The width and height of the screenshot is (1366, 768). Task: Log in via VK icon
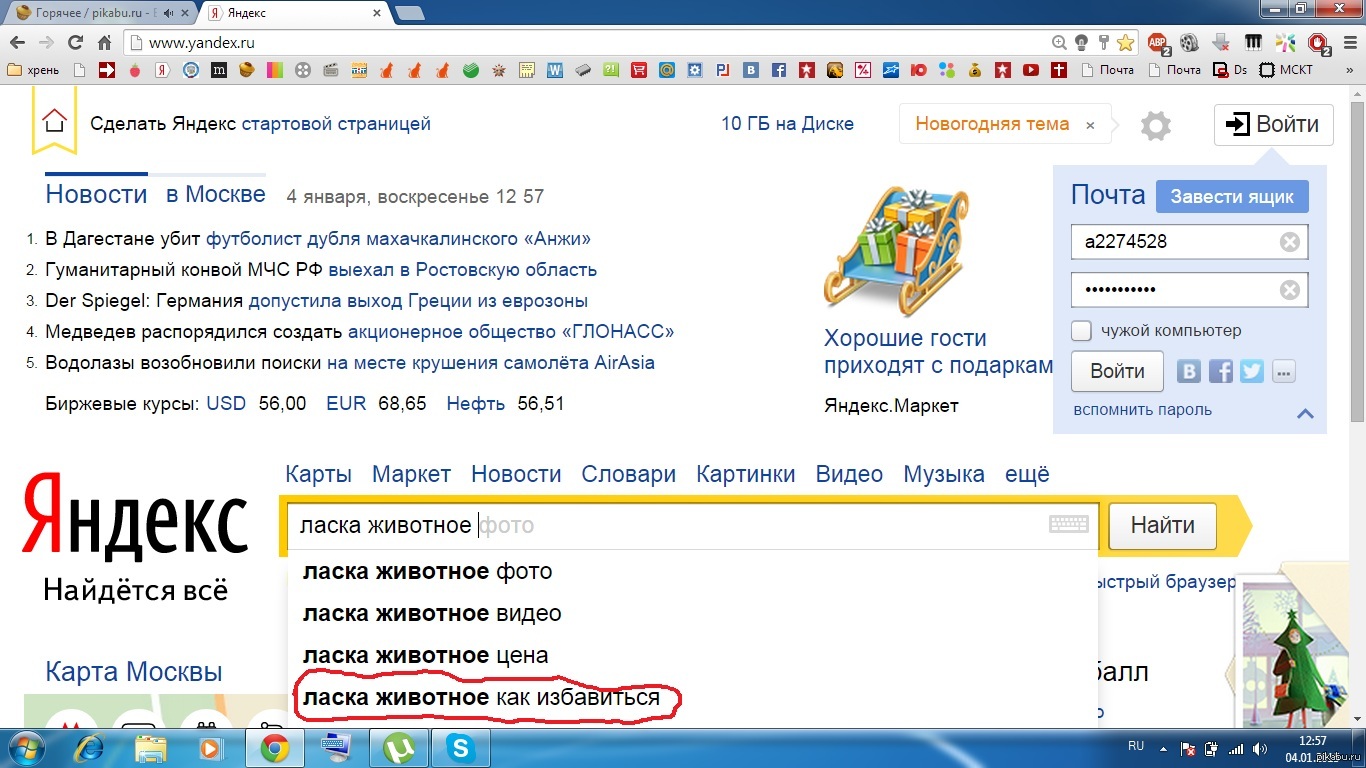click(1189, 371)
